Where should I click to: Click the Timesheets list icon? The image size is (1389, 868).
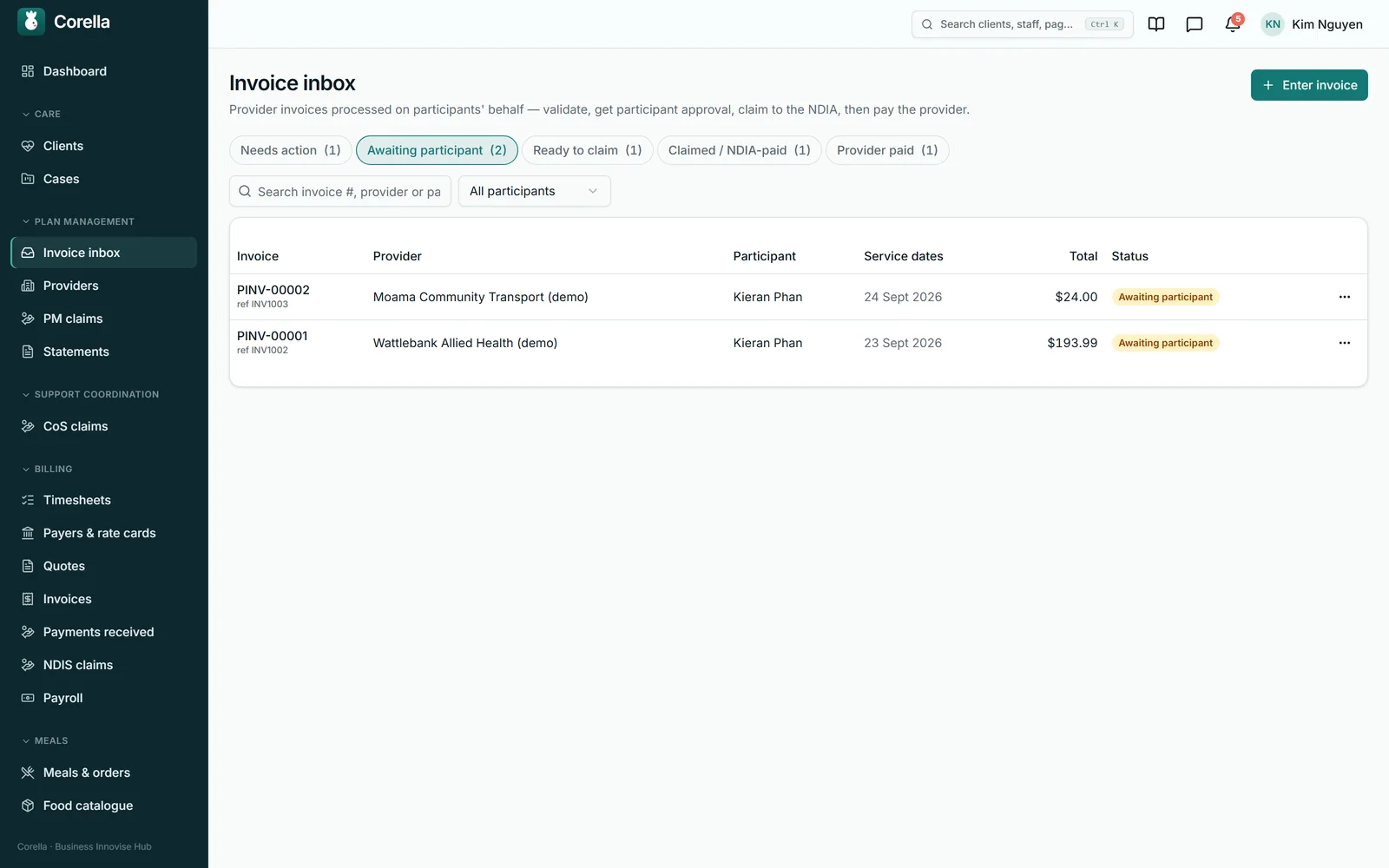28,500
